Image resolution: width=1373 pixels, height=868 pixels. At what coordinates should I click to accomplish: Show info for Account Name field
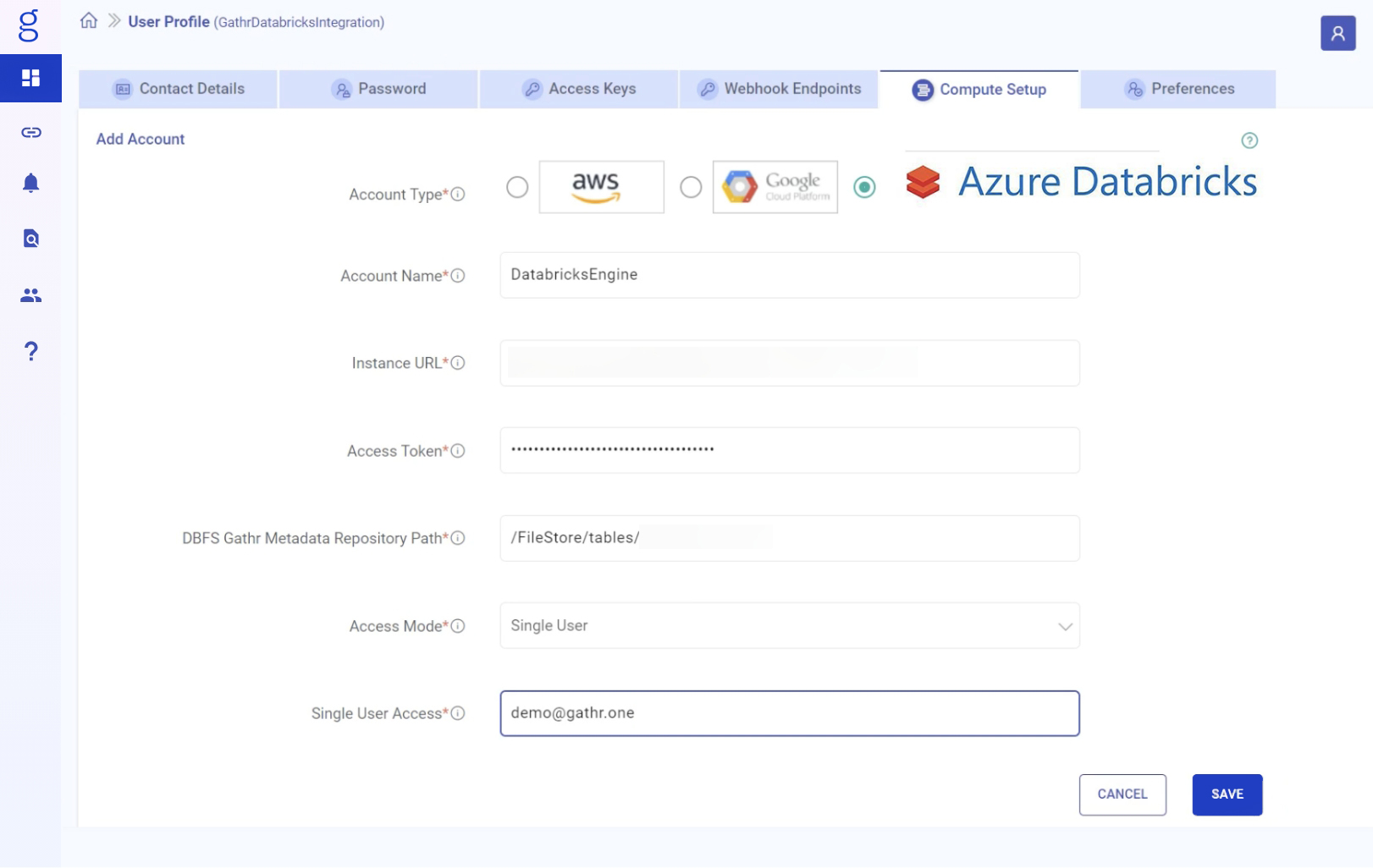458,275
